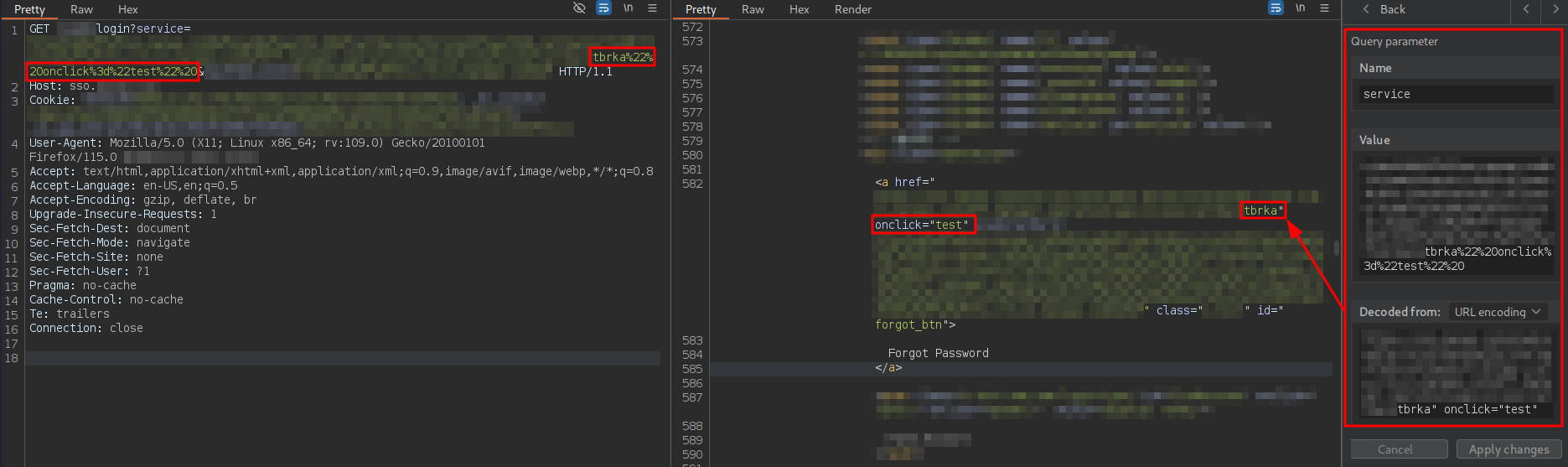Click the response pane vertical scrollbar

coord(1336,248)
